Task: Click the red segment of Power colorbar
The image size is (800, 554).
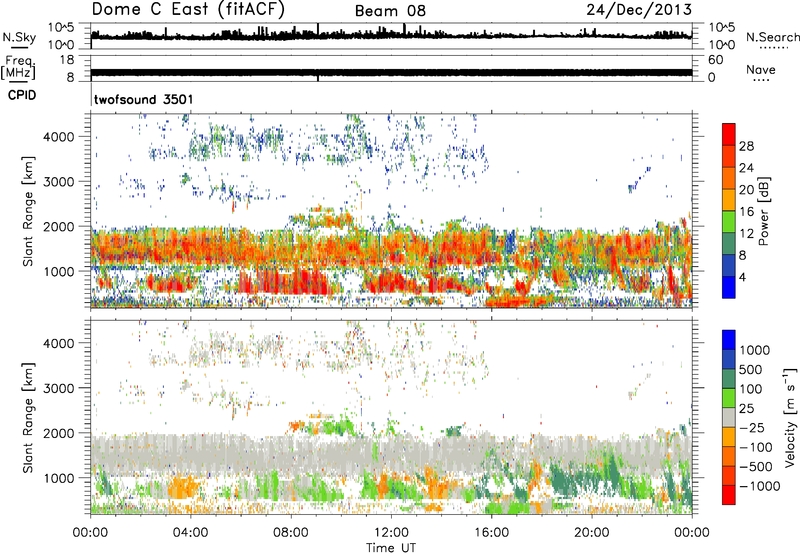Action: pyautogui.click(x=729, y=134)
